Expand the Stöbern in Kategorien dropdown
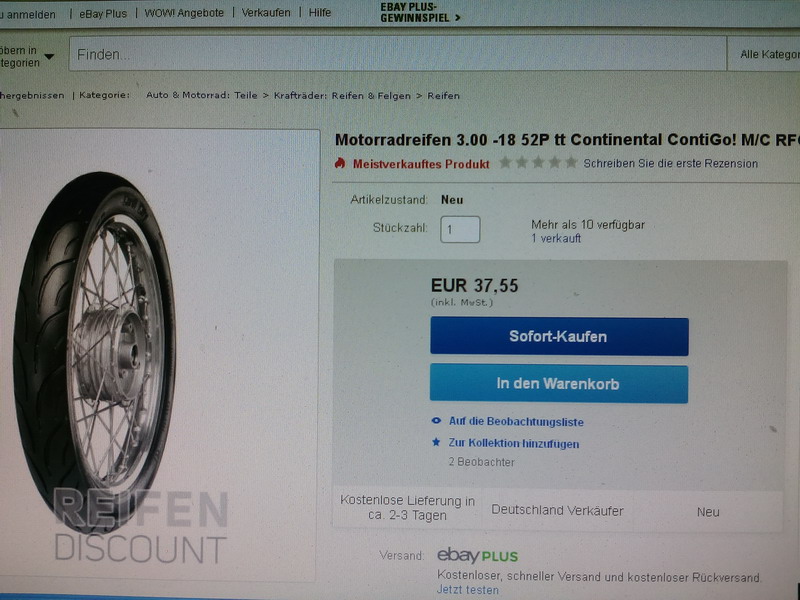Image resolution: width=800 pixels, height=600 pixels. [x=49, y=57]
